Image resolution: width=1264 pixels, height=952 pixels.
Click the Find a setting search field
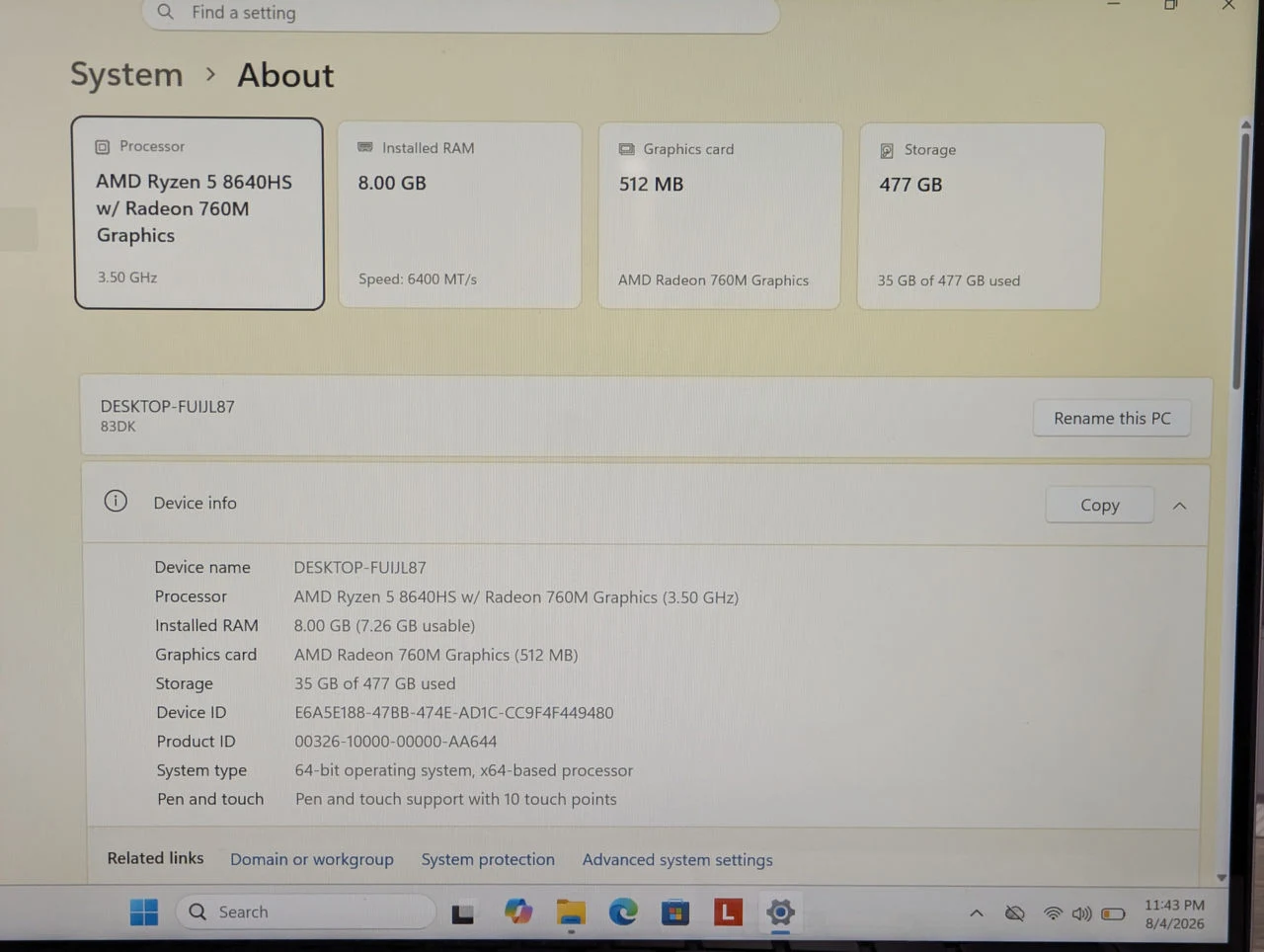(461, 13)
